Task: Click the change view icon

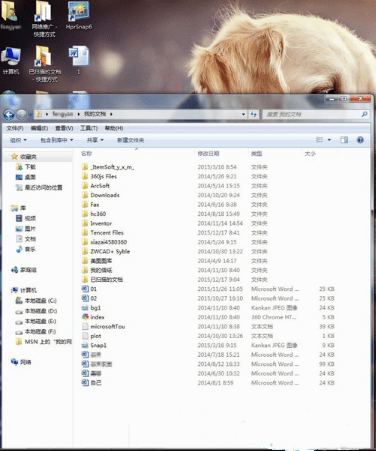Action: tap(320, 140)
